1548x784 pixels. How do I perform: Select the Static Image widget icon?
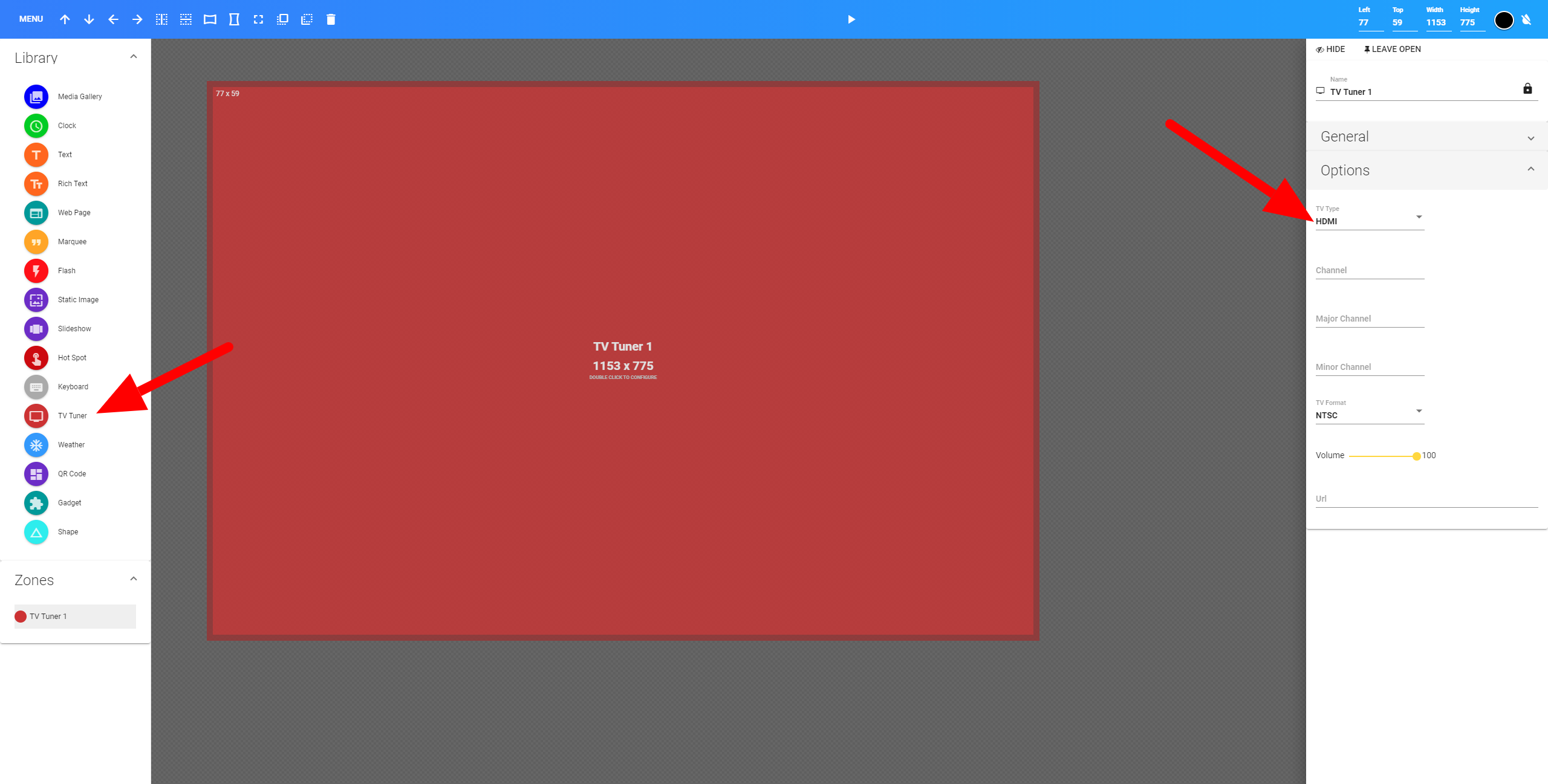[x=36, y=300]
